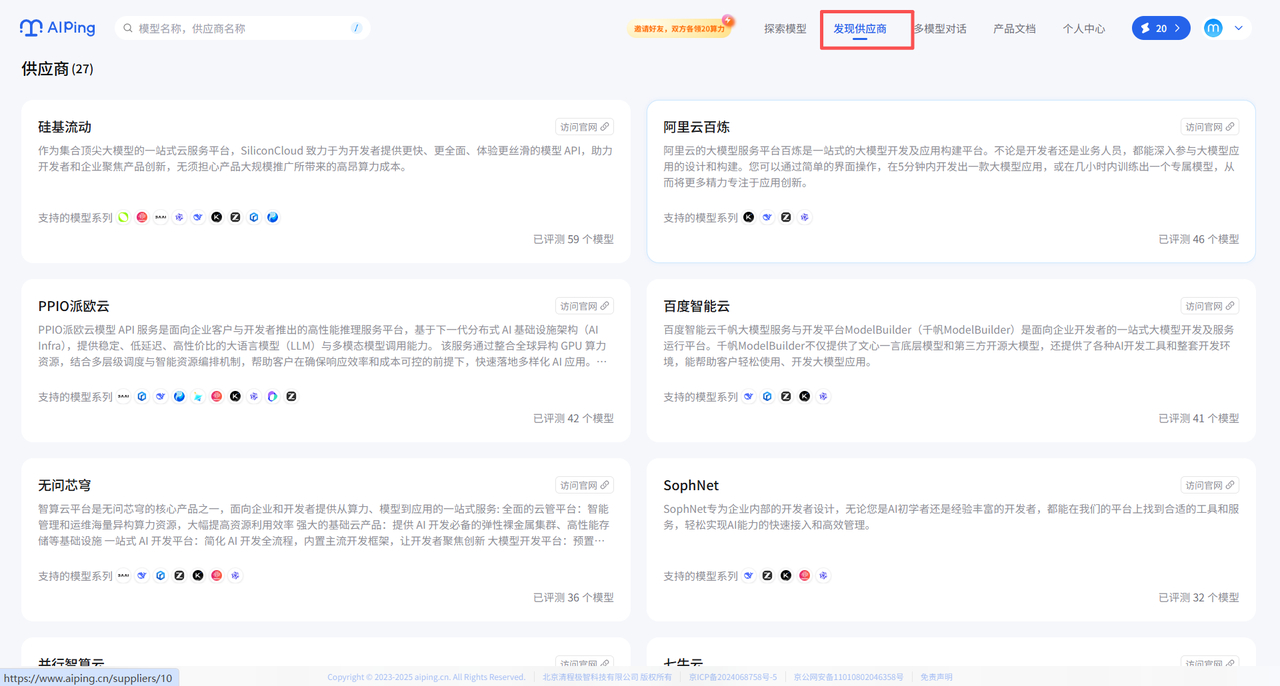Screen dimensions: 1280x686
Task: Click the Qwen model icon in 阿里云百炼 card
Action: 805,217
